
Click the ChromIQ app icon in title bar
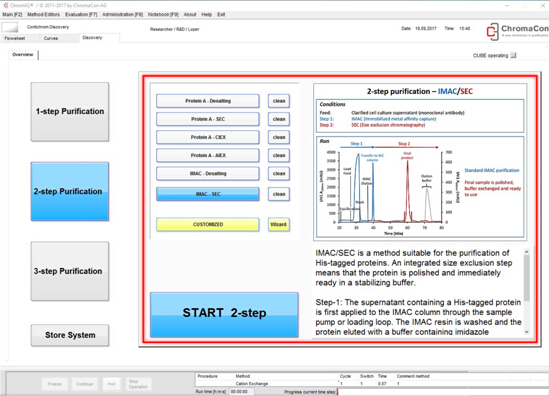(x=5, y=5)
